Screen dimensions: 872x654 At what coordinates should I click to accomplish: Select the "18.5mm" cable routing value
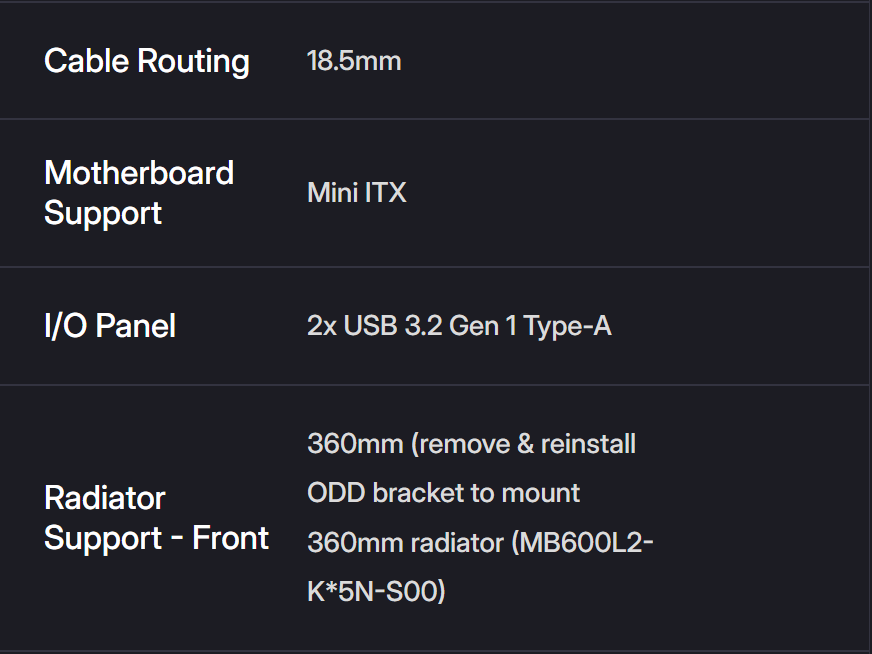point(354,61)
